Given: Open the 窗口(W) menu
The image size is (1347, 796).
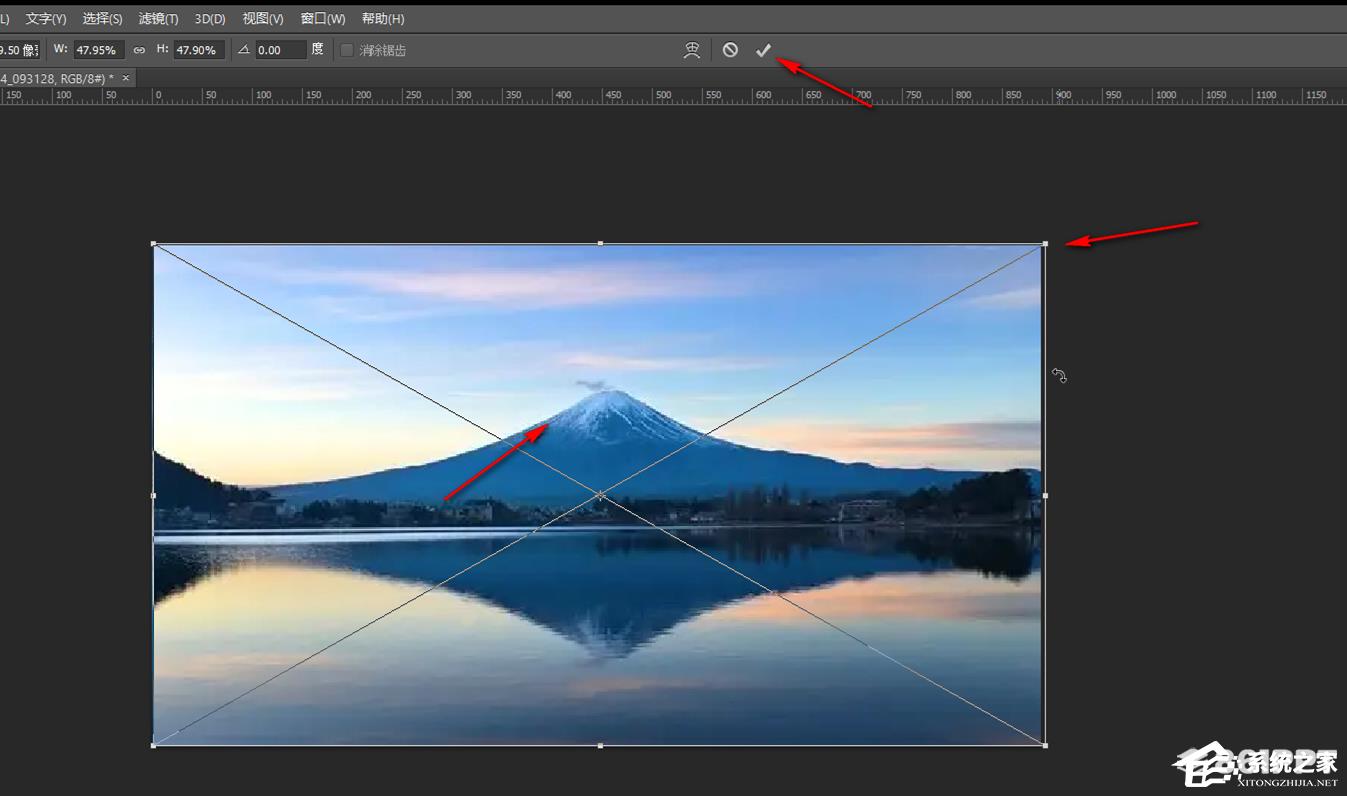Looking at the screenshot, I should click(323, 19).
